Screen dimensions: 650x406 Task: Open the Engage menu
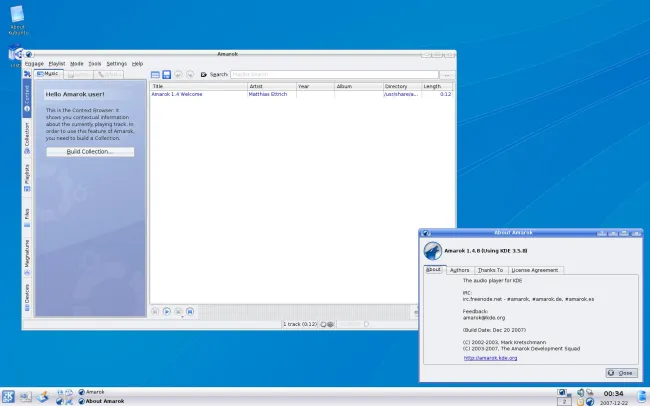pyautogui.click(x=34, y=64)
